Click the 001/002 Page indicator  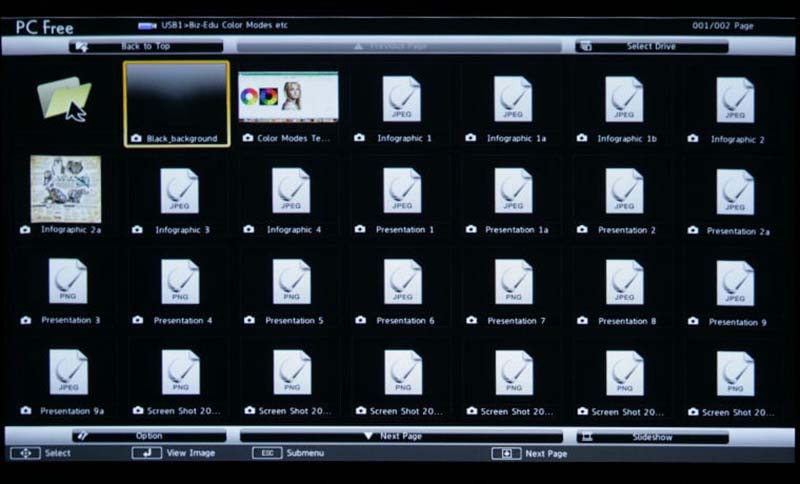pyautogui.click(x=723, y=26)
